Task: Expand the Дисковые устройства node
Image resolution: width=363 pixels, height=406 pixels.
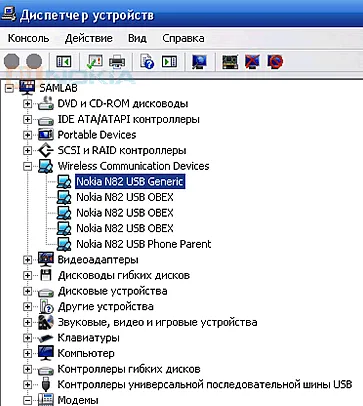Action: tap(28, 291)
